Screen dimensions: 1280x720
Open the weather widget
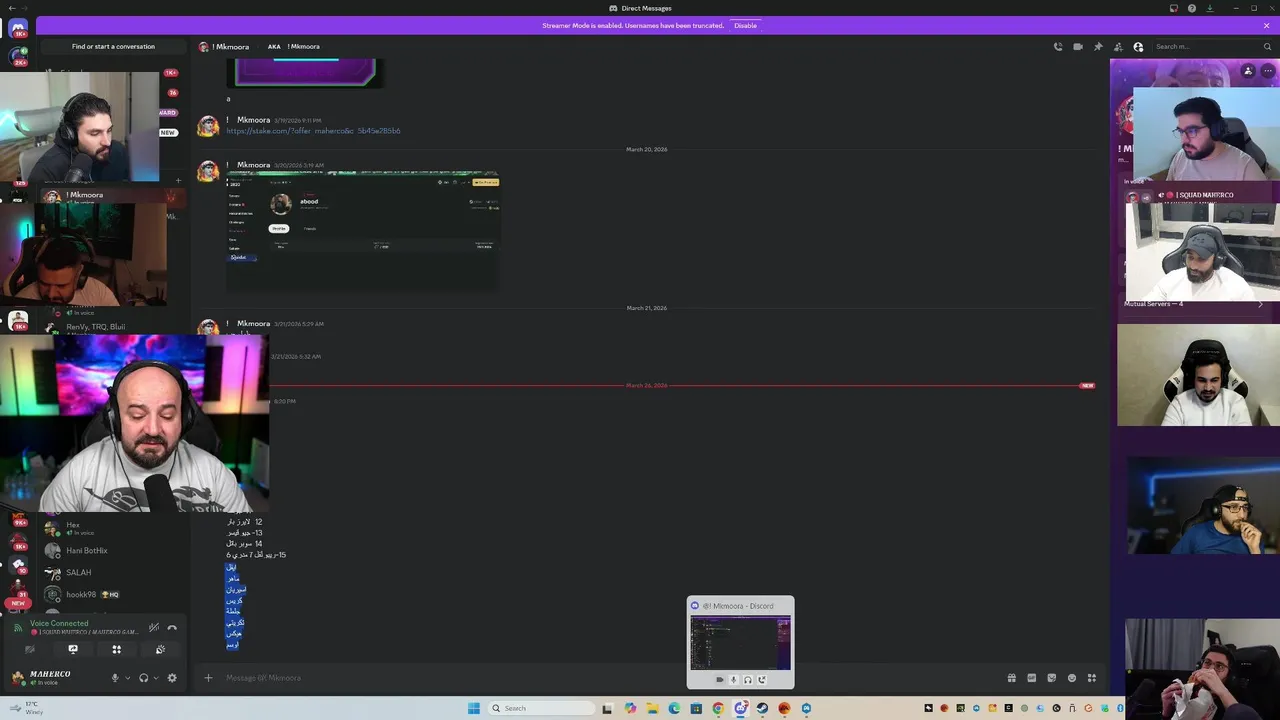[25, 708]
